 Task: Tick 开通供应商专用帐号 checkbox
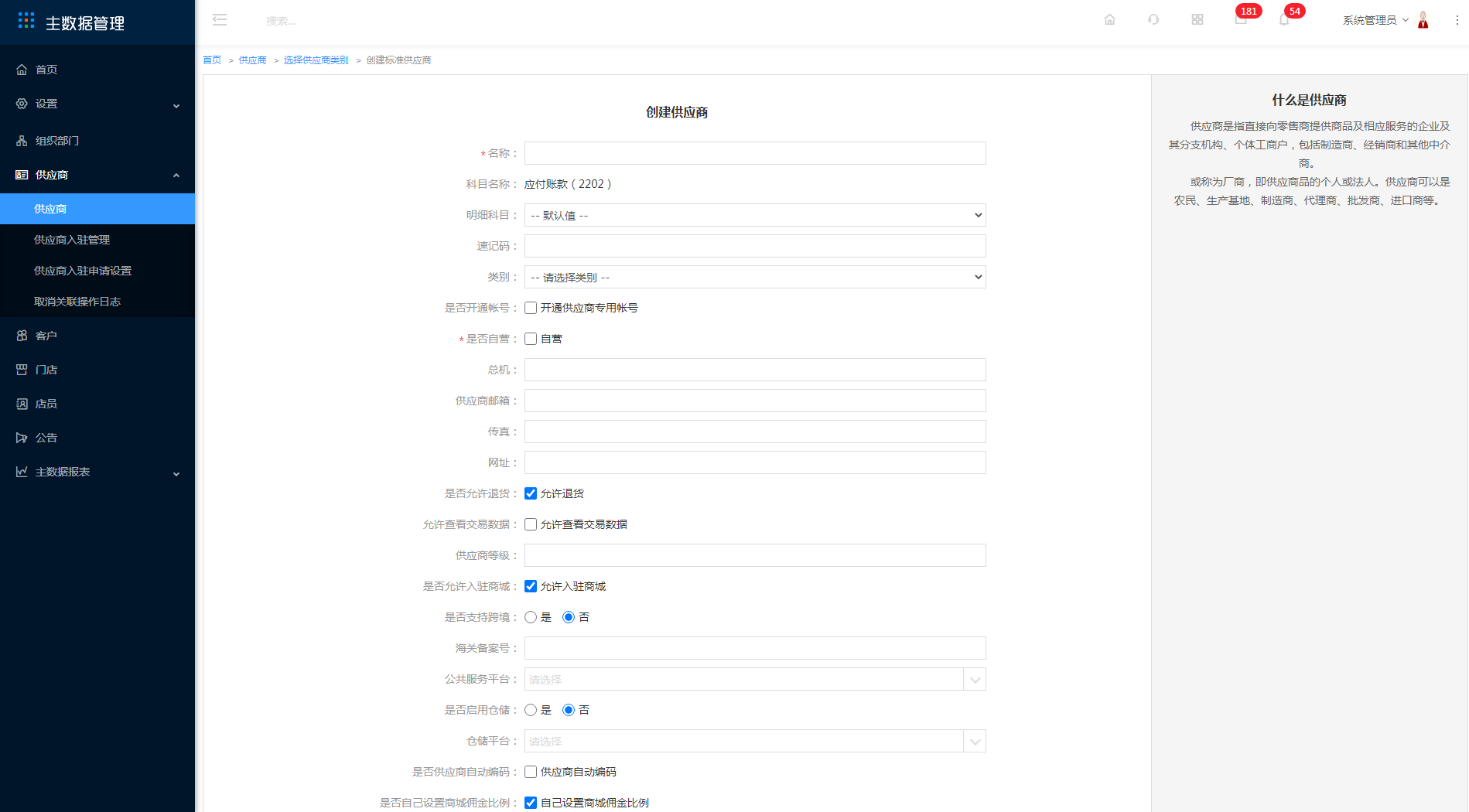531,308
